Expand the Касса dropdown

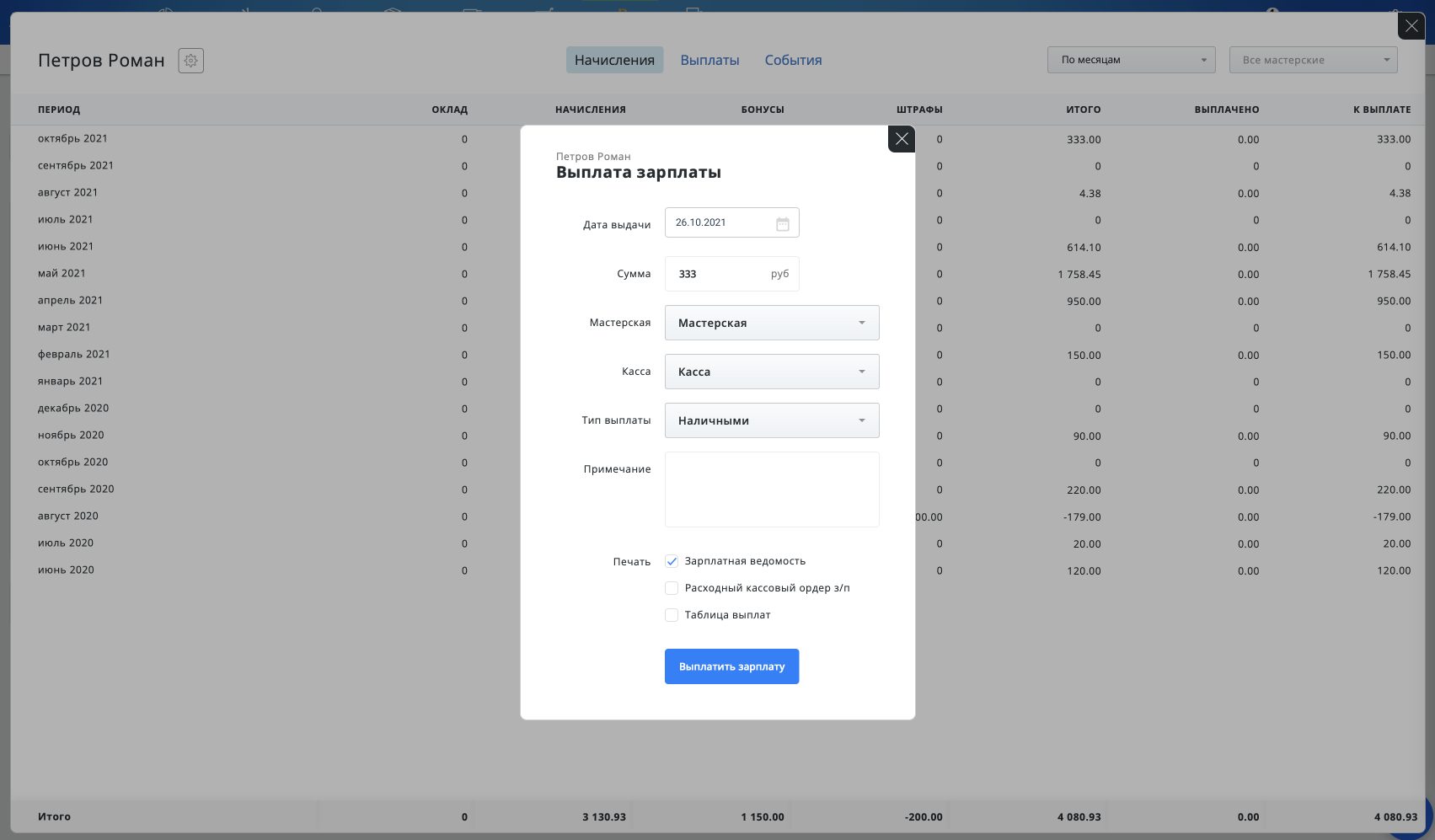coord(772,372)
